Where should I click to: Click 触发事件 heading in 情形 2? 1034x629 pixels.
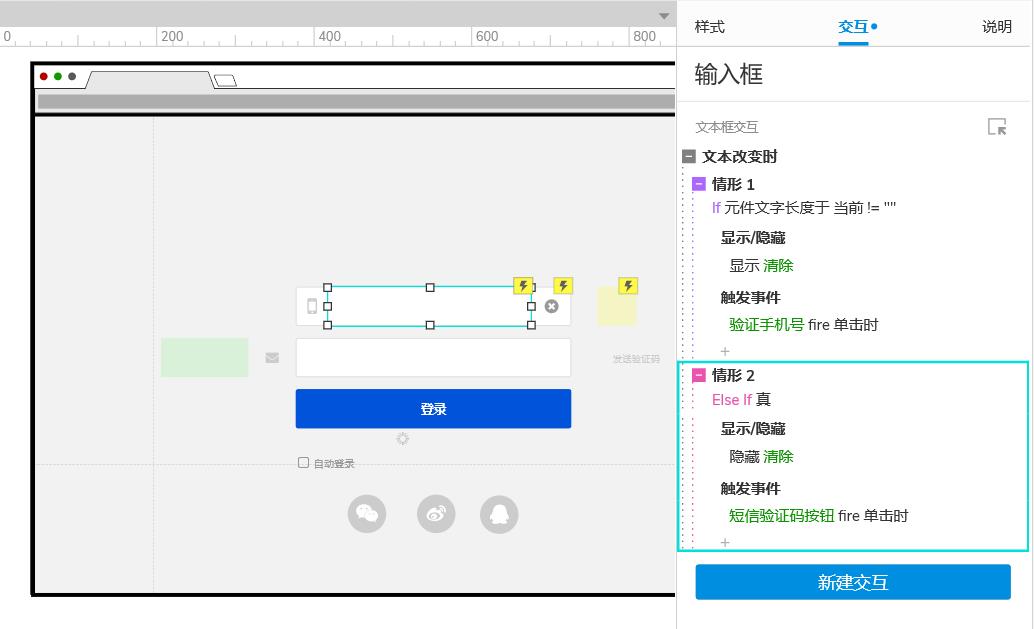click(x=750, y=489)
